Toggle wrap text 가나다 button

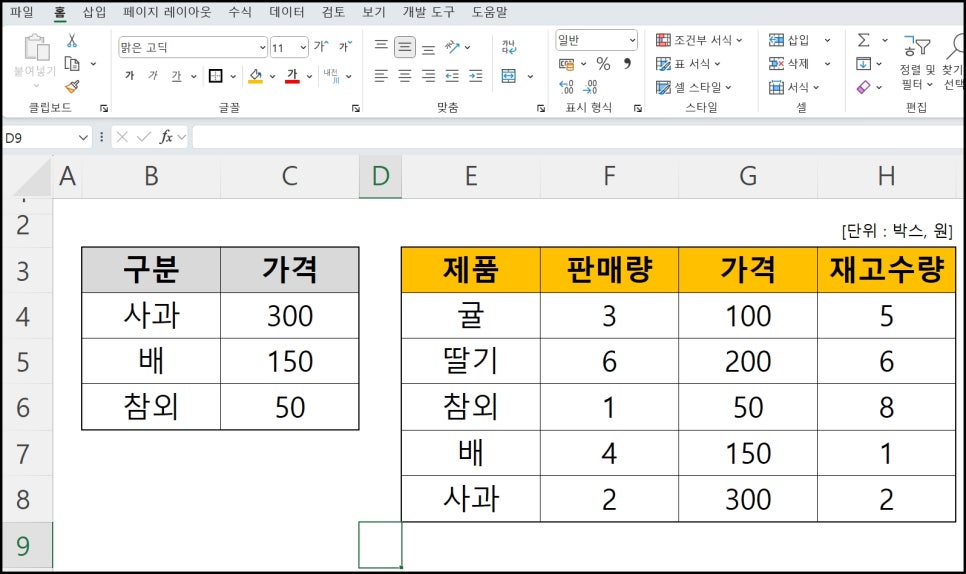coord(509,47)
